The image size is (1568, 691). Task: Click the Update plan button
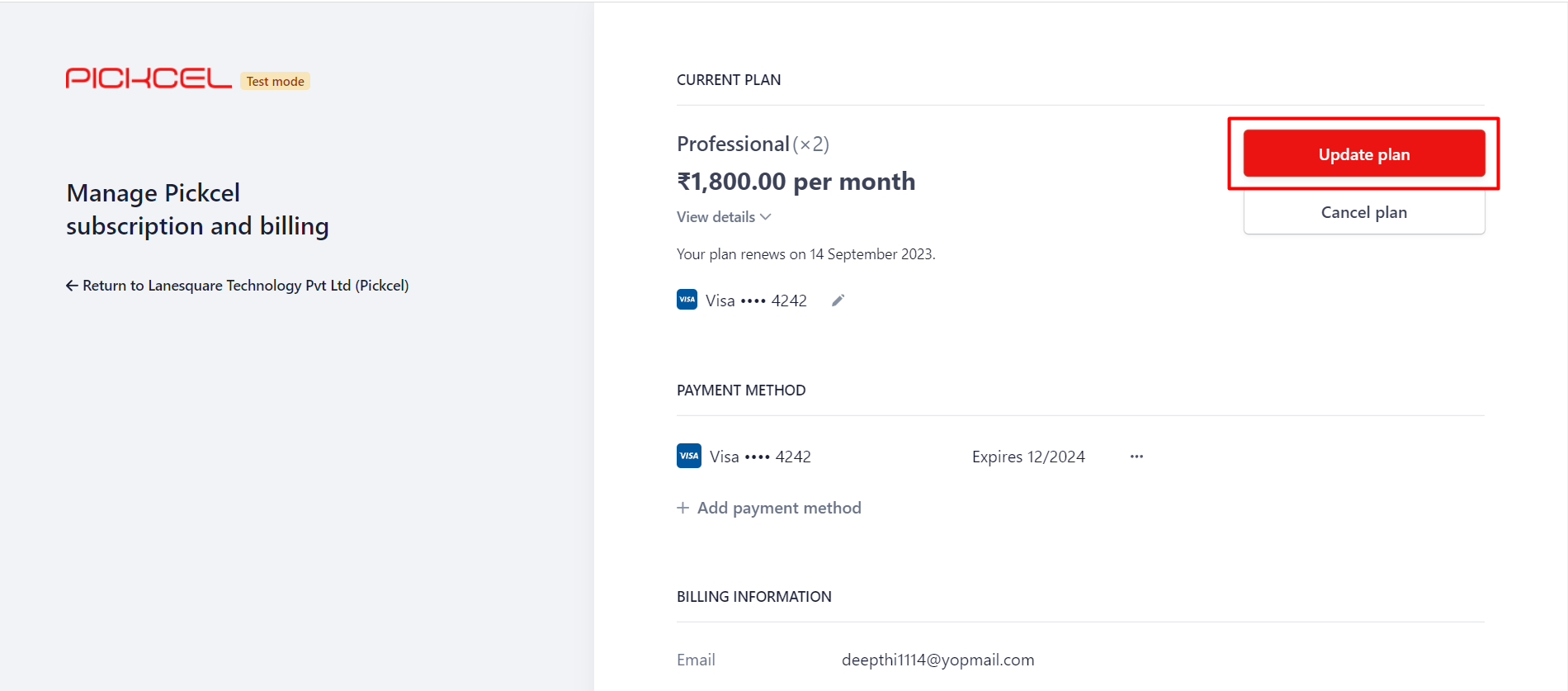coord(1364,154)
